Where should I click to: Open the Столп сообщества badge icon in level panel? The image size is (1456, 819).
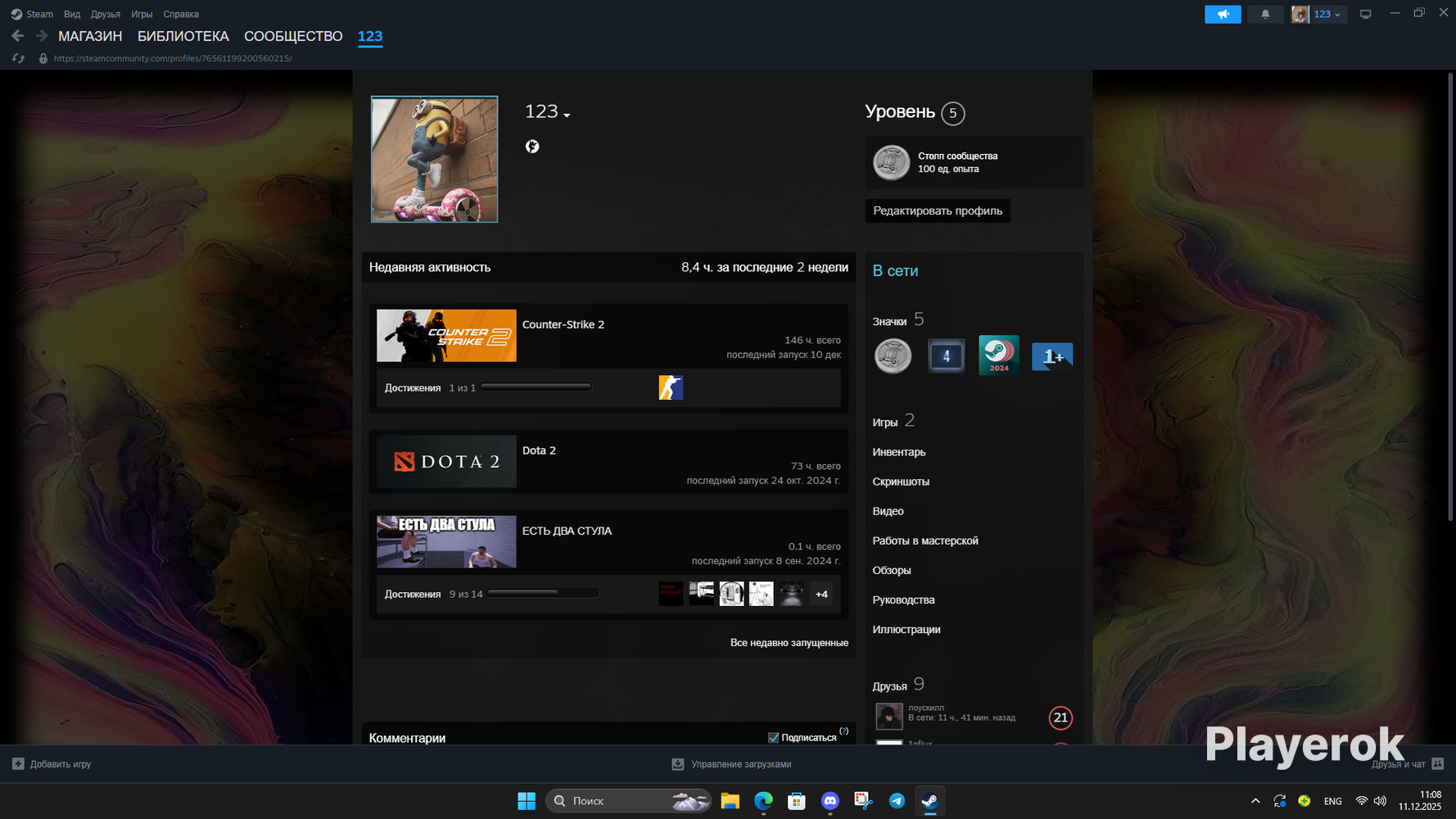point(891,162)
